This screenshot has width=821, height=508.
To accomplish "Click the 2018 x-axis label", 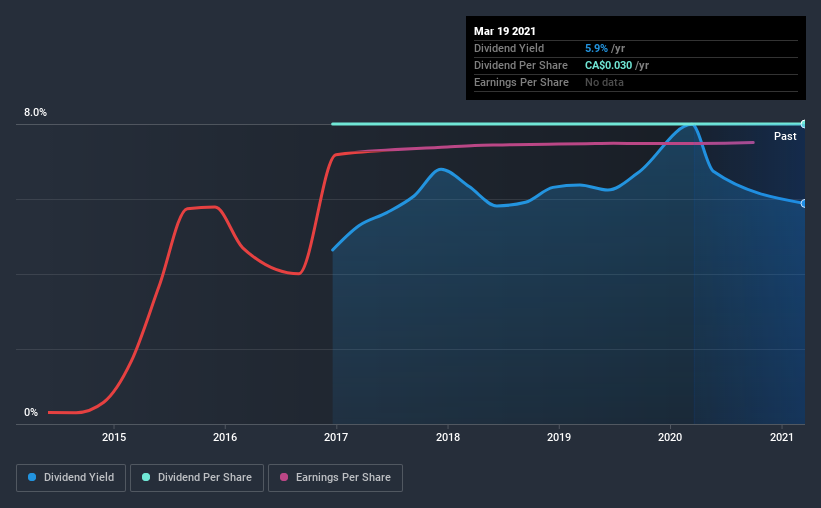I will 448,437.
